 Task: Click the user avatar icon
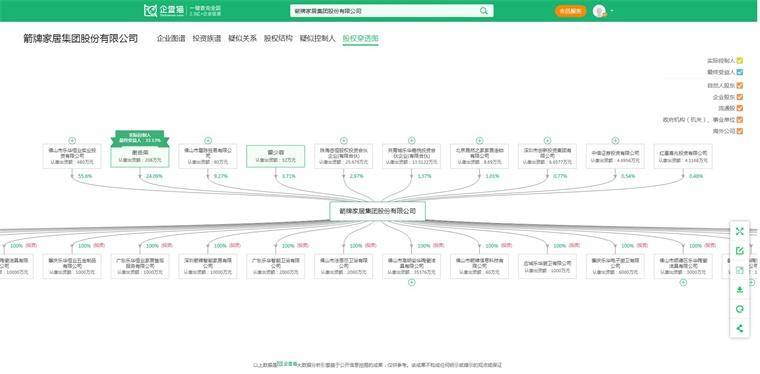click(x=599, y=11)
